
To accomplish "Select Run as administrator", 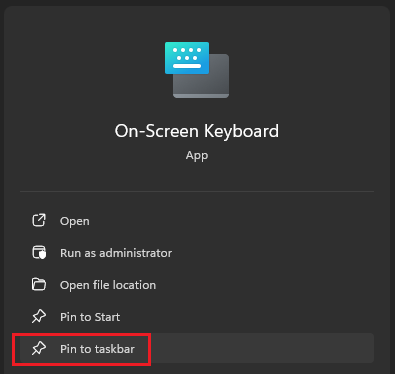I will 197,253.
